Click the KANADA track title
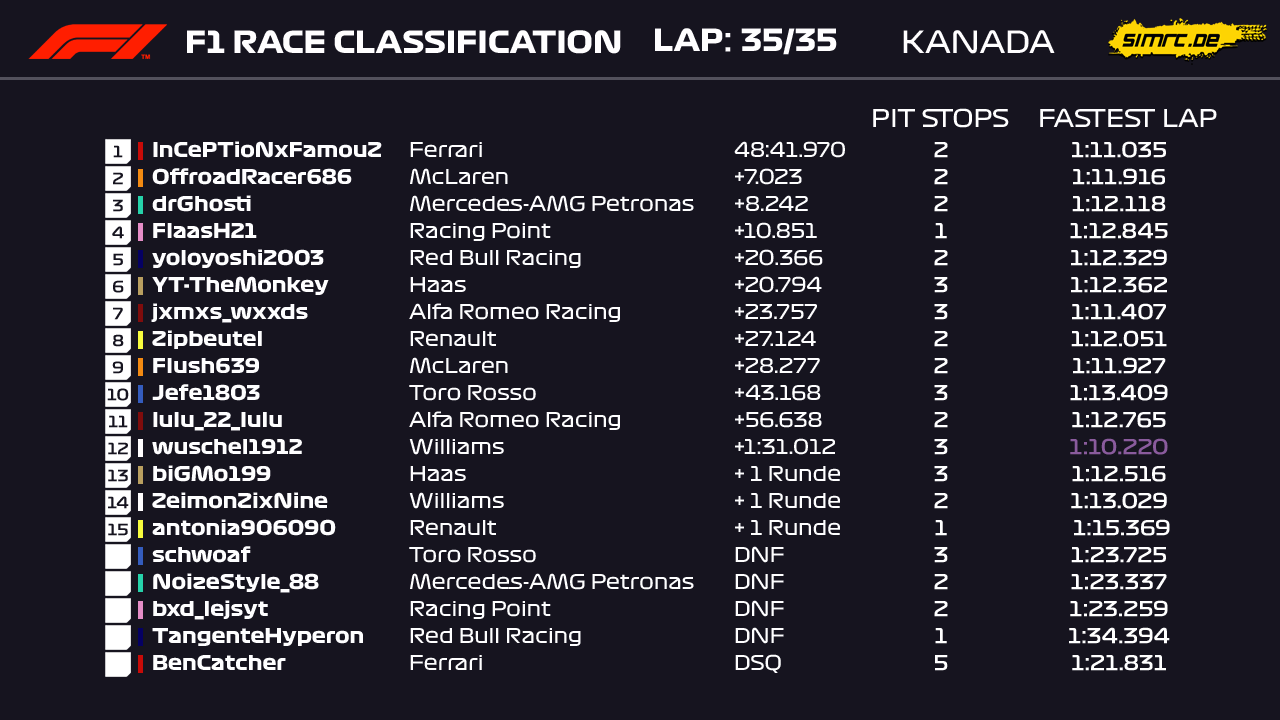The width and height of the screenshot is (1280, 720). pyautogui.click(x=977, y=42)
